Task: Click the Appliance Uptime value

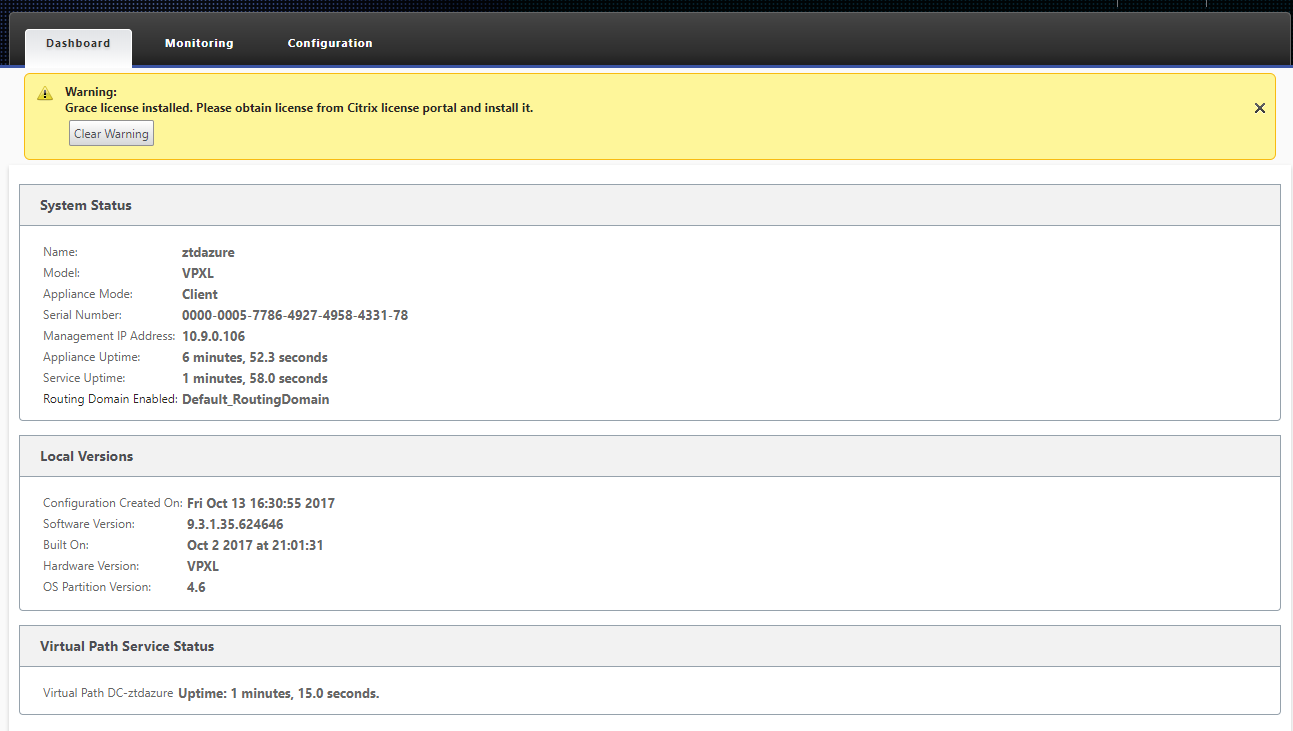Action: click(255, 357)
